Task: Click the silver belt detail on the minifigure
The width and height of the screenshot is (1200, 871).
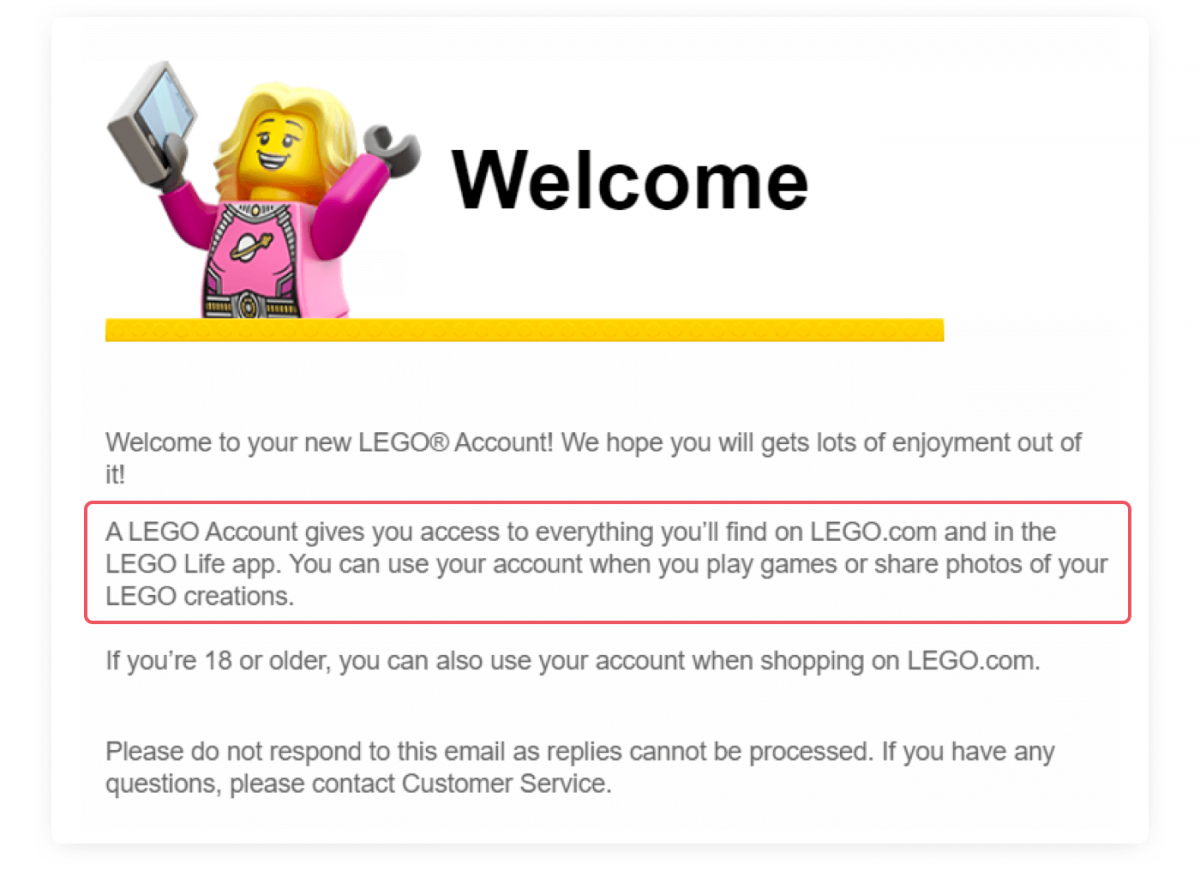Action: (x=253, y=303)
